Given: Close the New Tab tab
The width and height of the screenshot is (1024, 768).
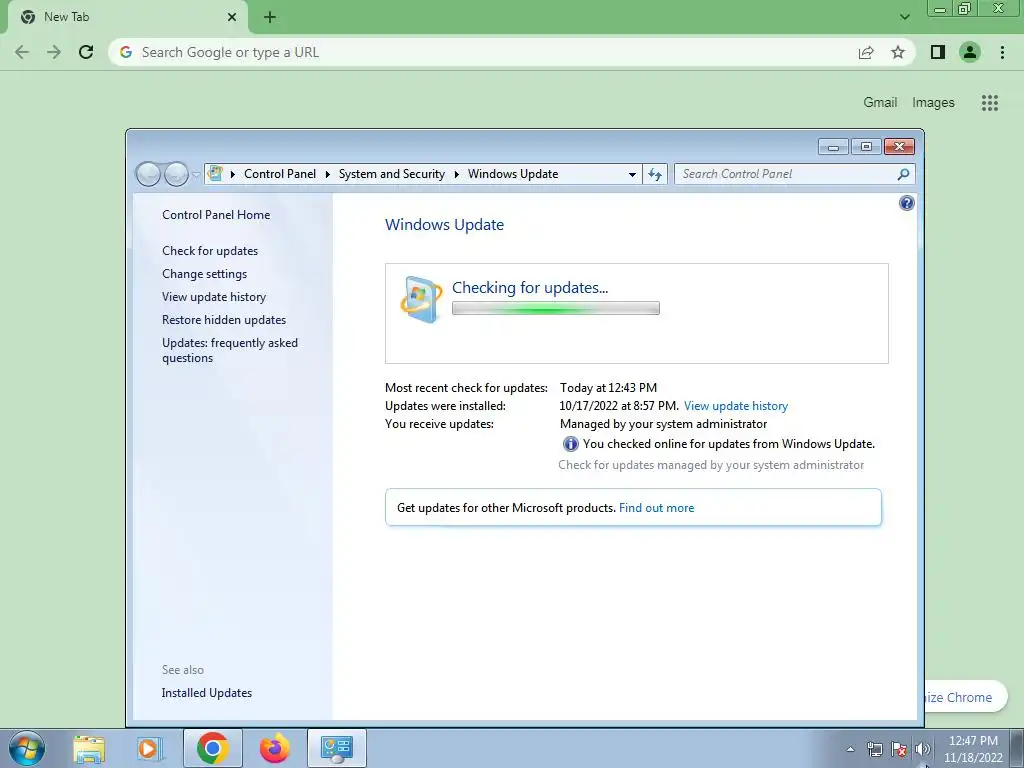Looking at the screenshot, I should (x=232, y=17).
